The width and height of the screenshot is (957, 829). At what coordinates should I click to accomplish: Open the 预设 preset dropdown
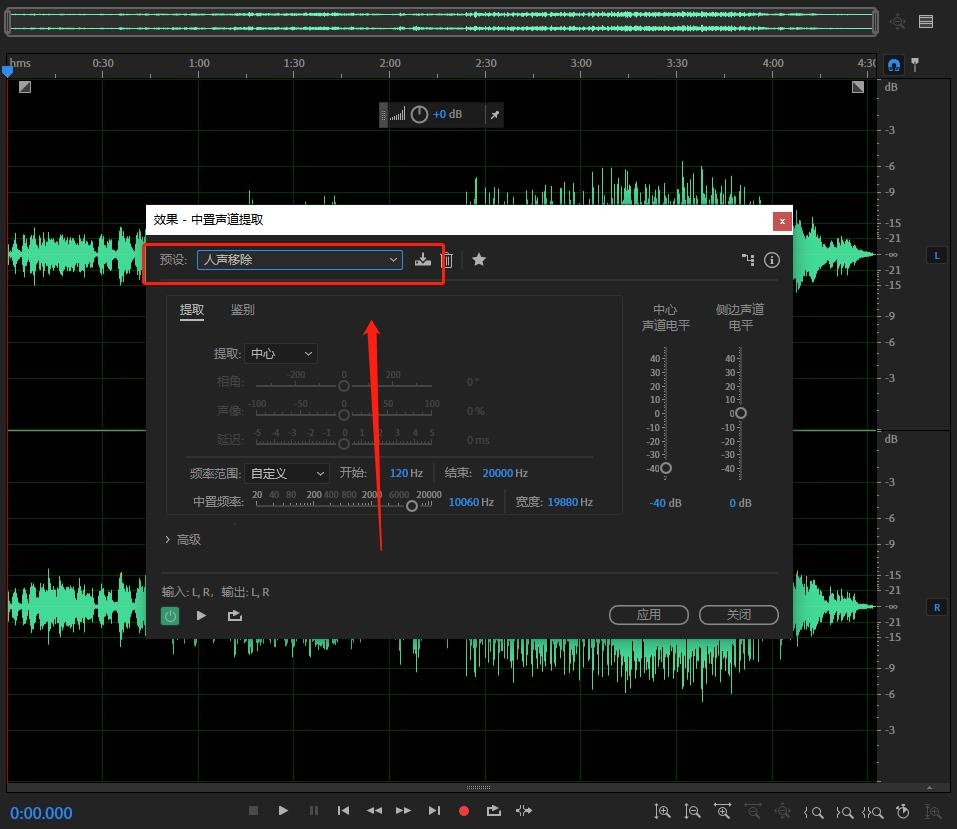click(300, 259)
